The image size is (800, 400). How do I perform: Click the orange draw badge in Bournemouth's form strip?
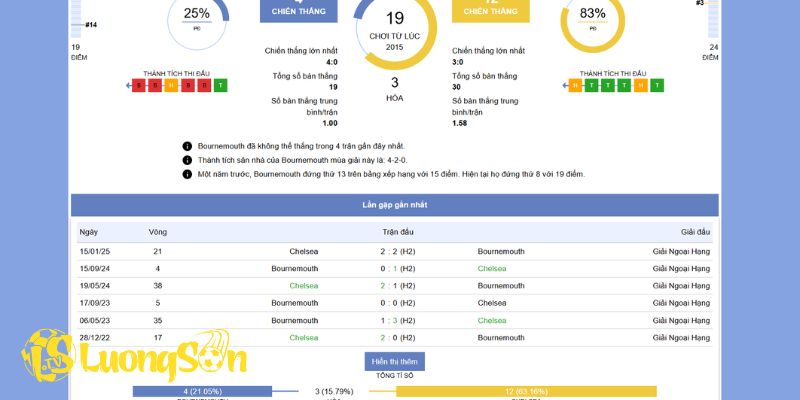(x=171, y=85)
